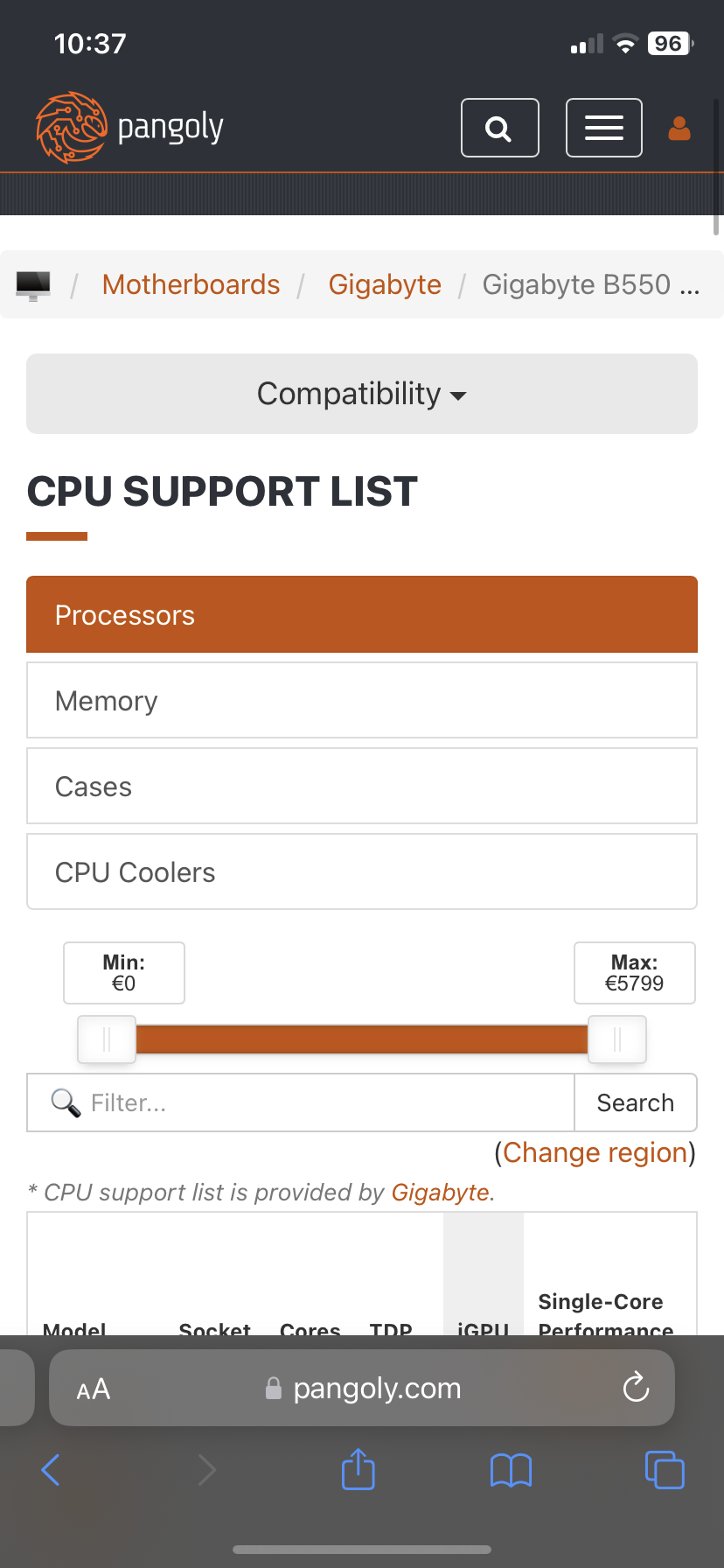Viewport: 724px width, 1568px height.
Task: Expand the Compatibility dropdown
Action: [362, 394]
